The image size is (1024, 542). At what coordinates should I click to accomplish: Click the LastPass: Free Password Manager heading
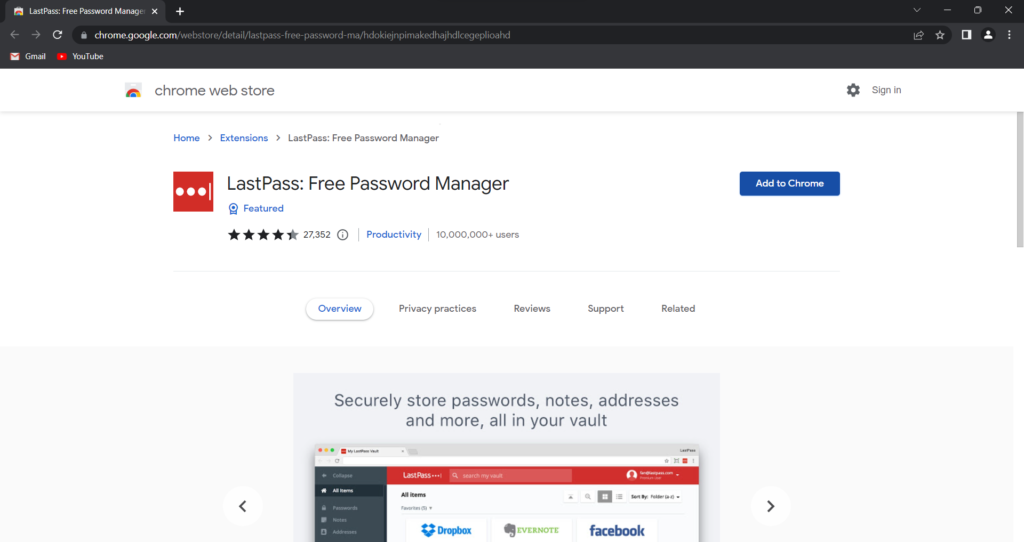[x=368, y=183]
